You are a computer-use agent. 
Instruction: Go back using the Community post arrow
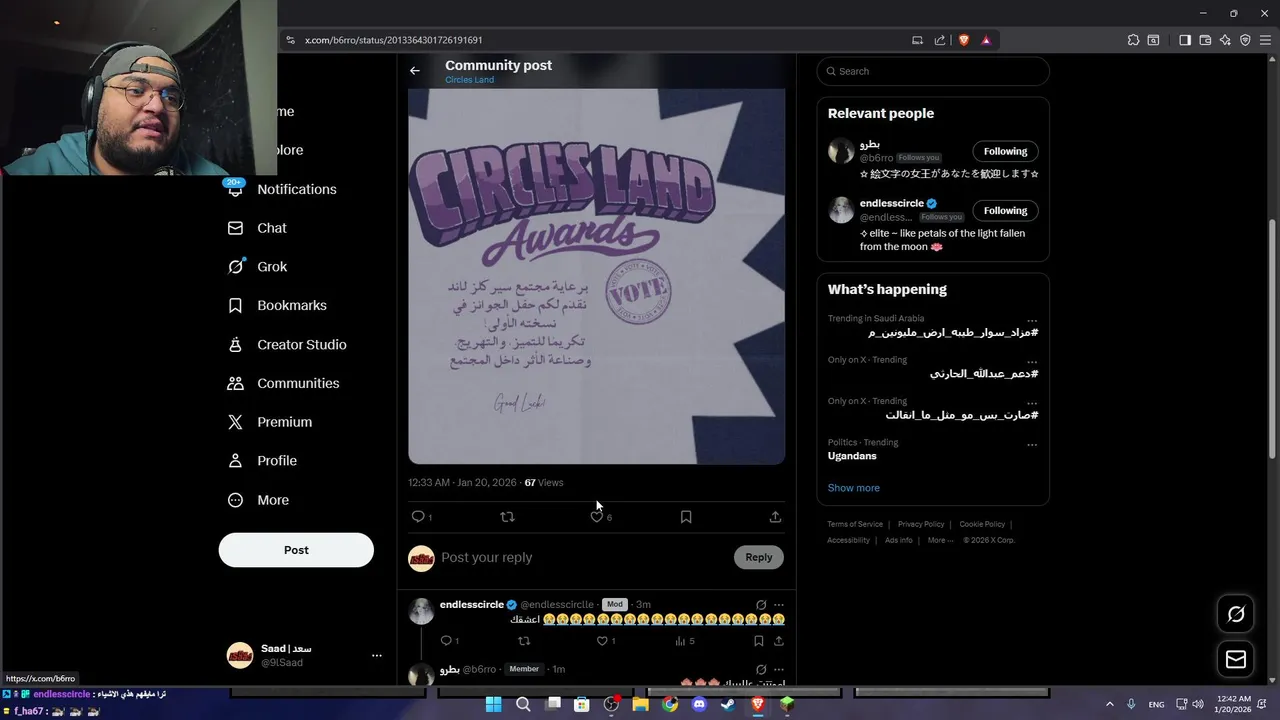click(x=415, y=71)
